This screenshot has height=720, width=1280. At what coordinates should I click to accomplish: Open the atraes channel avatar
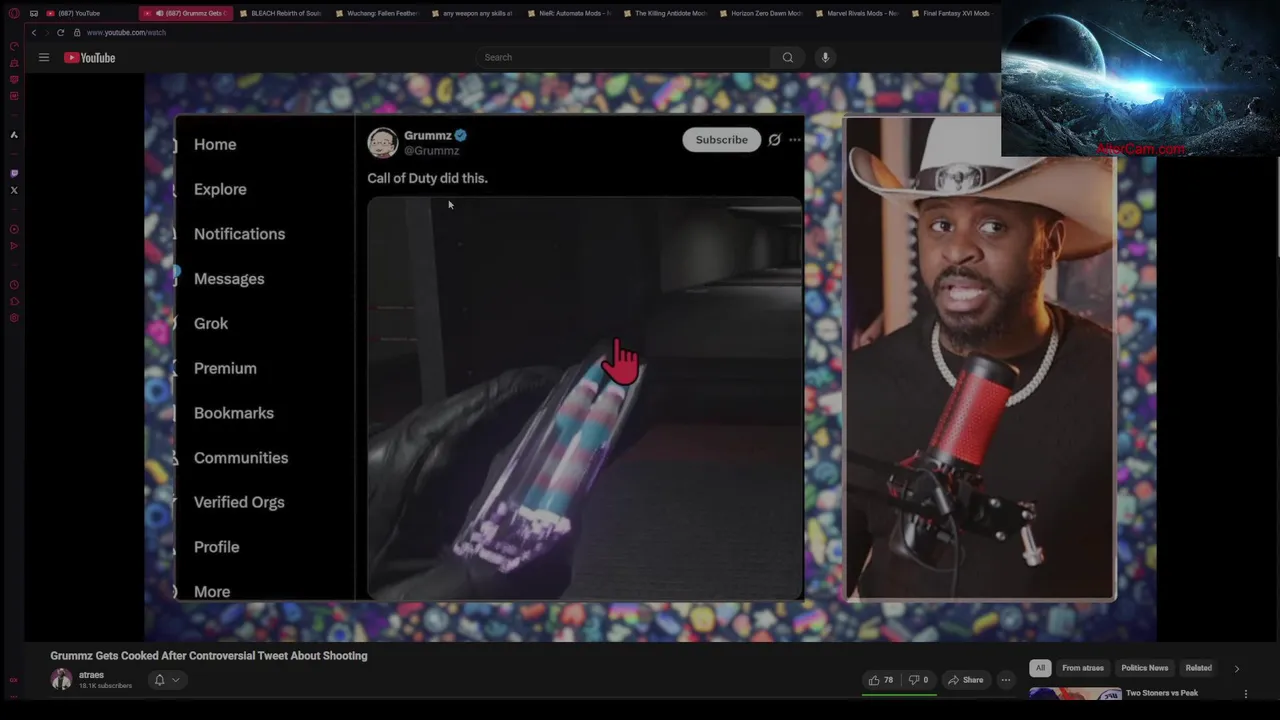(x=61, y=680)
